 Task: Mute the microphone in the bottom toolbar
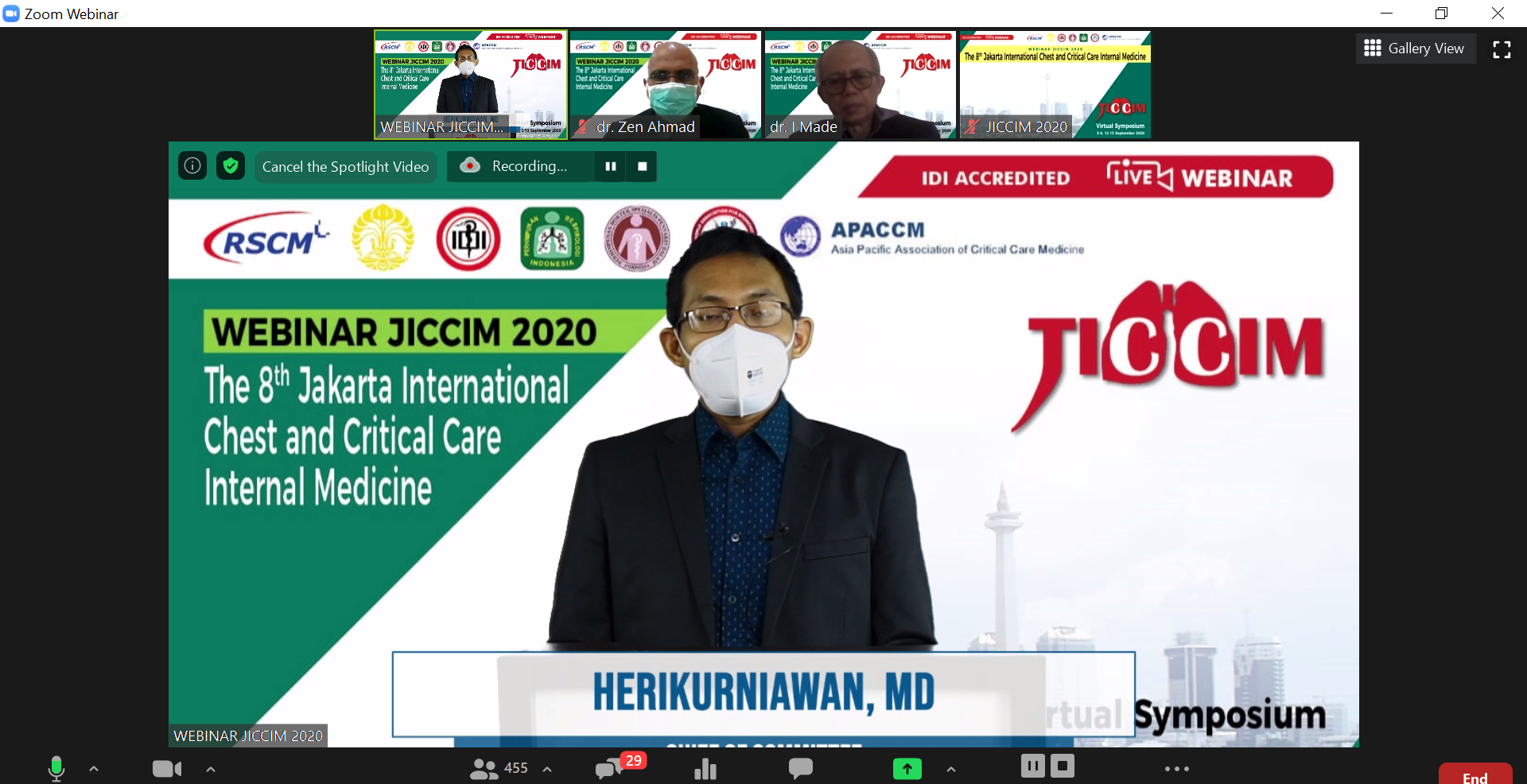click(x=56, y=768)
